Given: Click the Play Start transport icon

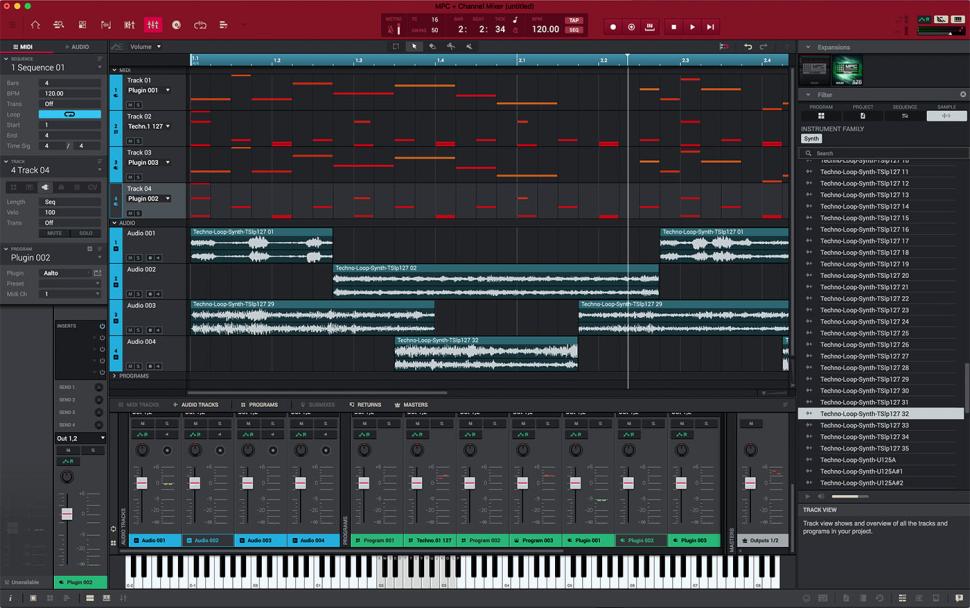Looking at the screenshot, I should [x=711, y=27].
